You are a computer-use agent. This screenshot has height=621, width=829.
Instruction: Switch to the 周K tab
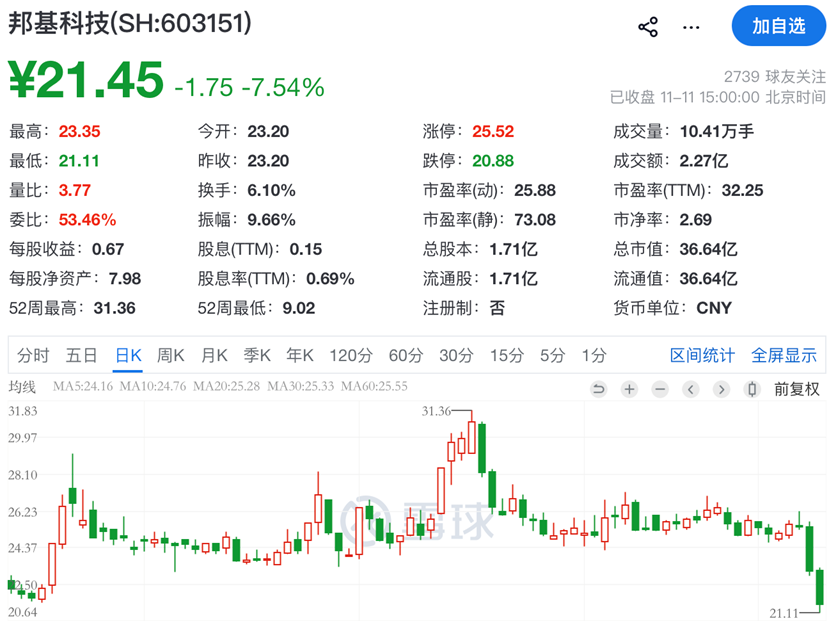(169, 355)
